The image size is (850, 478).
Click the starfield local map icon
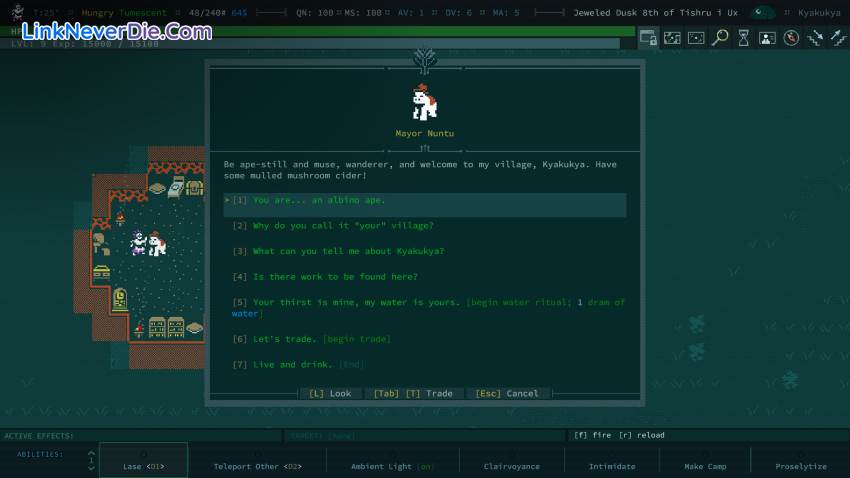click(x=696, y=38)
